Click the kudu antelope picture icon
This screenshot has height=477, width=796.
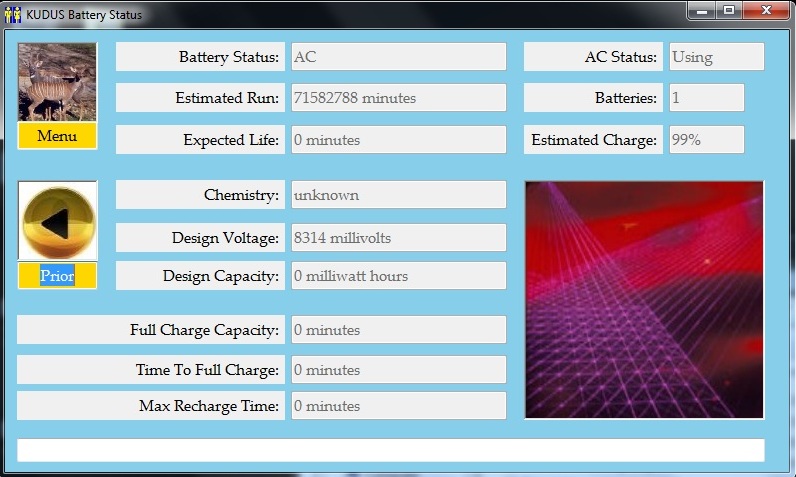[57, 82]
